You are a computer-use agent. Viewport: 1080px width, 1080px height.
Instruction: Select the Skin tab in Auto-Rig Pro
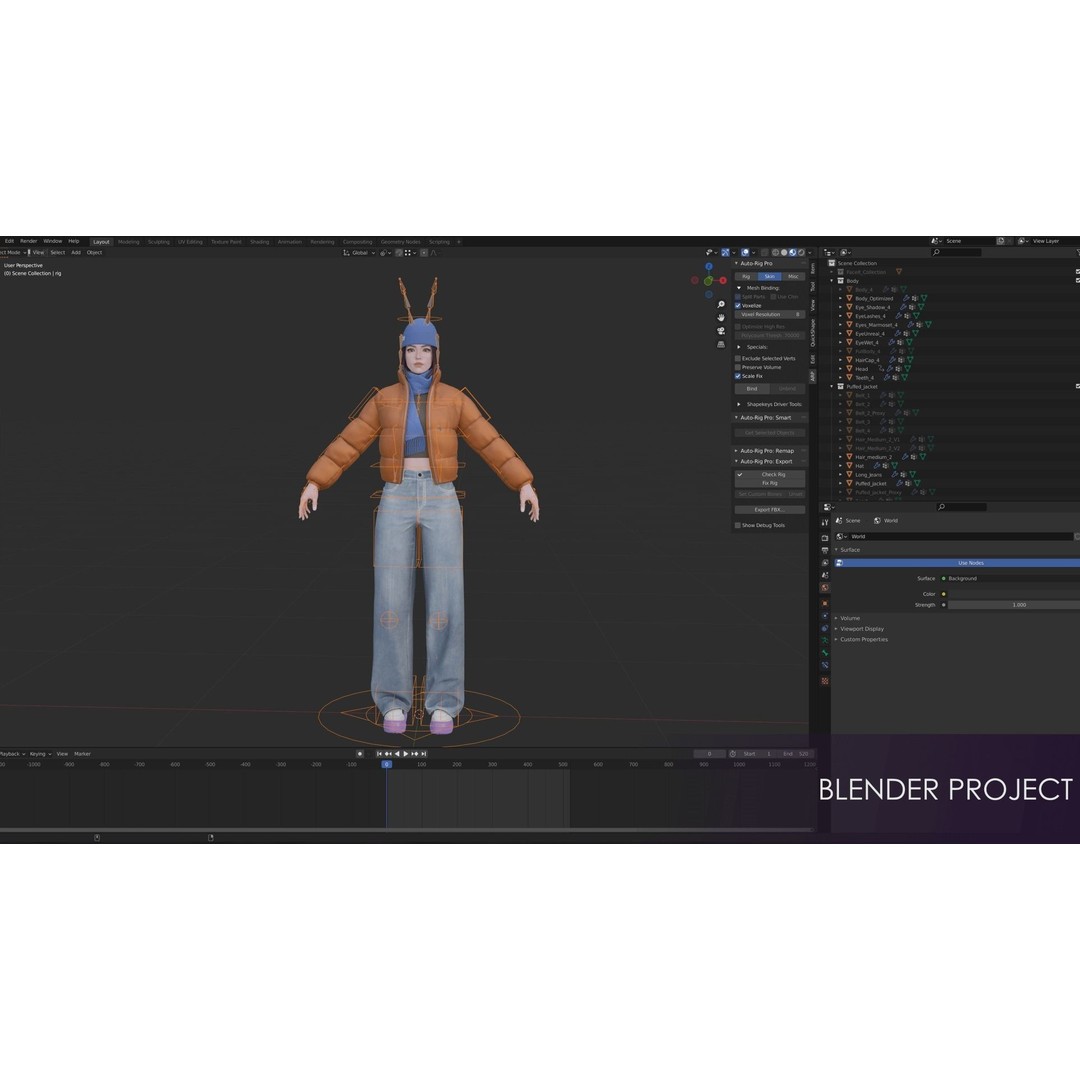769,276
